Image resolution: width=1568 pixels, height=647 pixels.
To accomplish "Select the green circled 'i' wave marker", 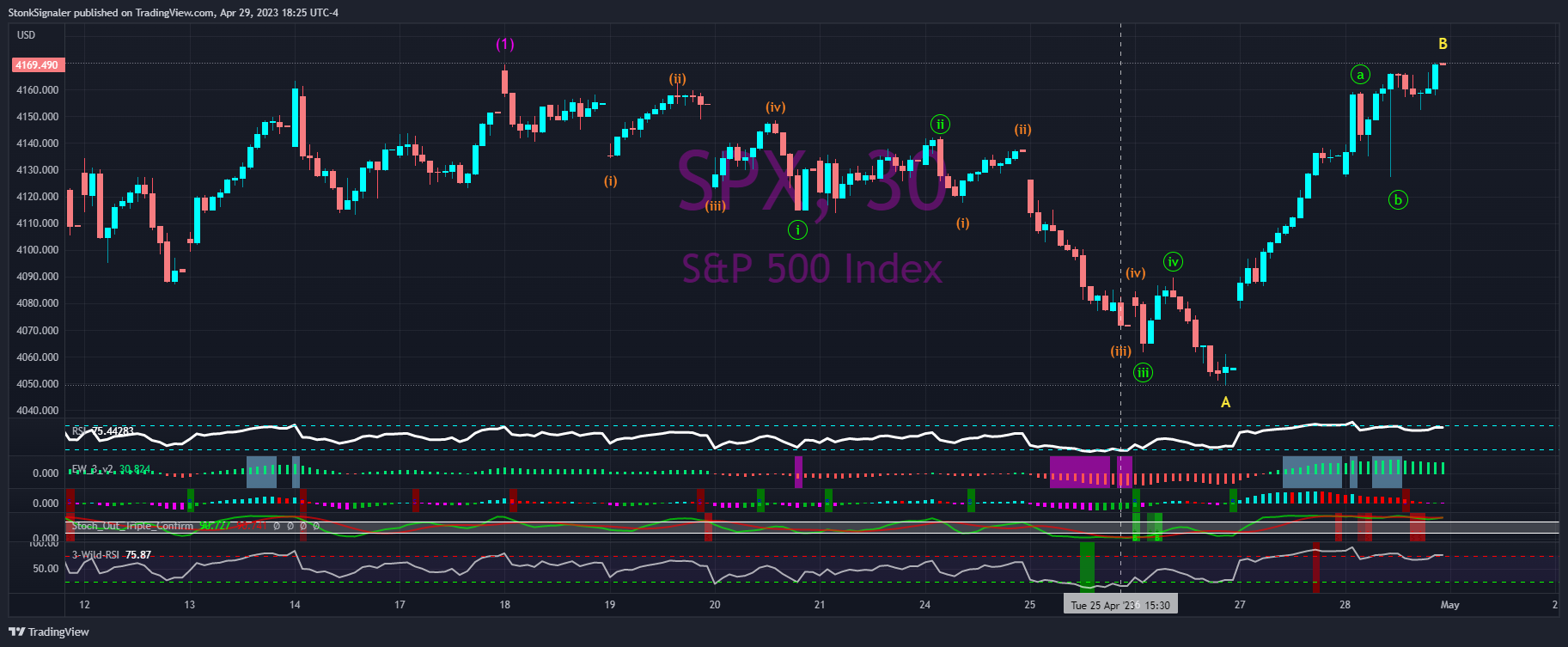I will click(797, 229).
